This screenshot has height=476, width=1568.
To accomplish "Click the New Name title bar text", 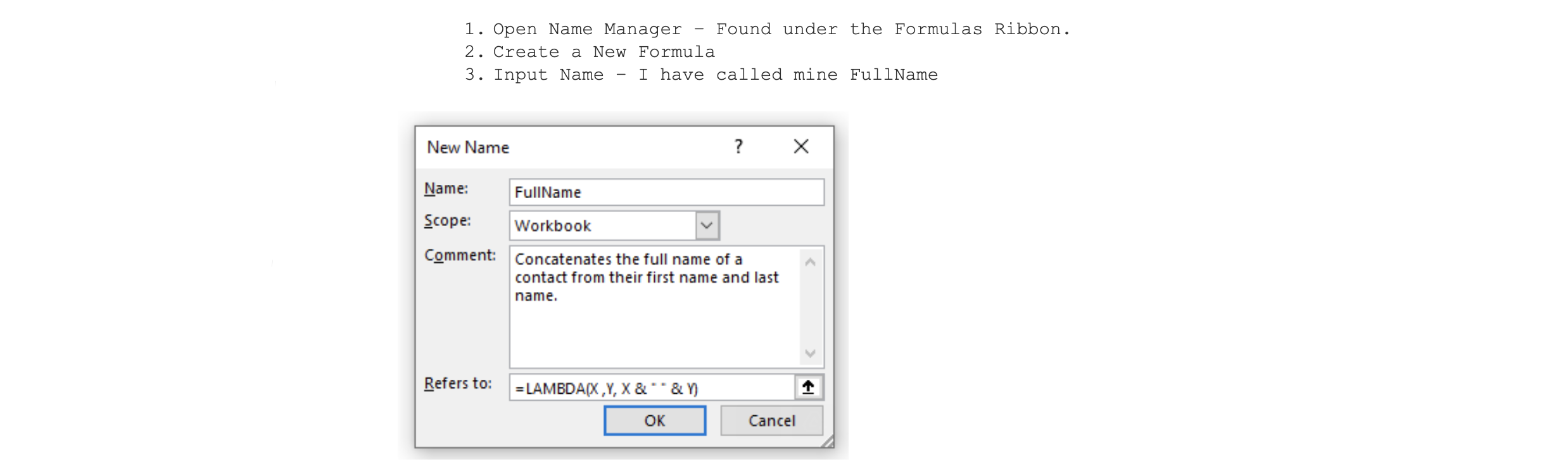I will 468,147.
